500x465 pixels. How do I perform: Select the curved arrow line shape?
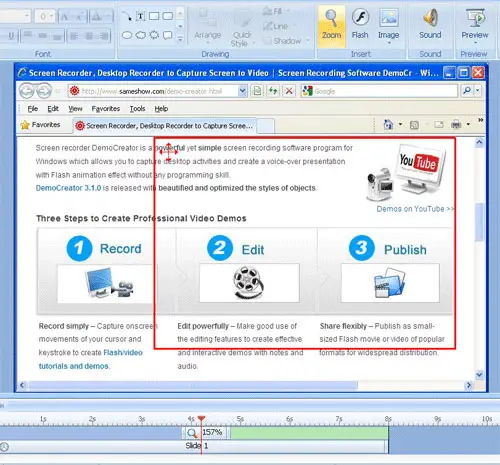127,16
